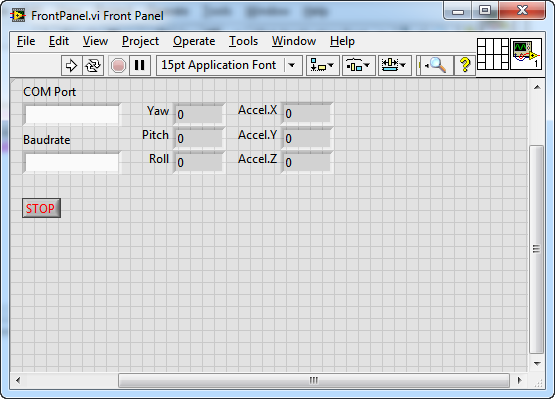Click the scroll down arrow
Screen dimensions: 555x399
pos(537,364)
